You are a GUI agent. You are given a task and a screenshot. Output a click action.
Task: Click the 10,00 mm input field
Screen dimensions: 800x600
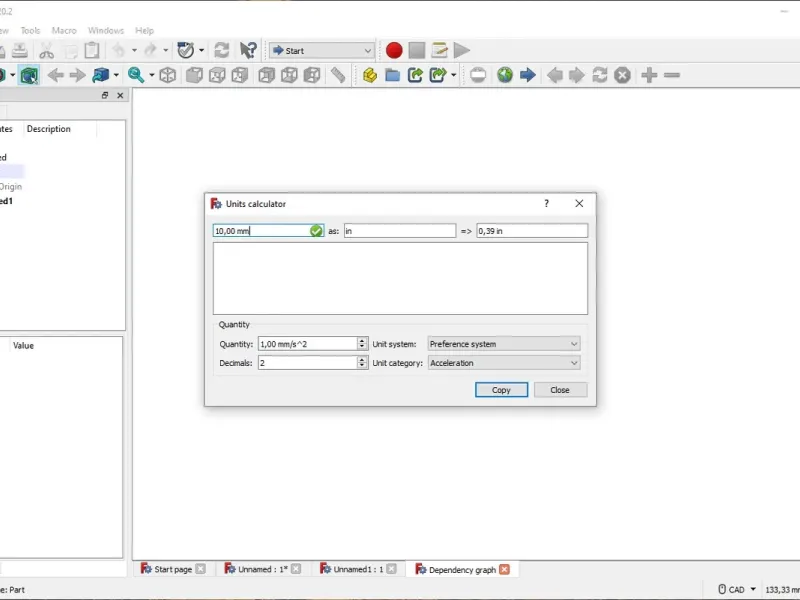pyautogui.click(x=268, y=231)
